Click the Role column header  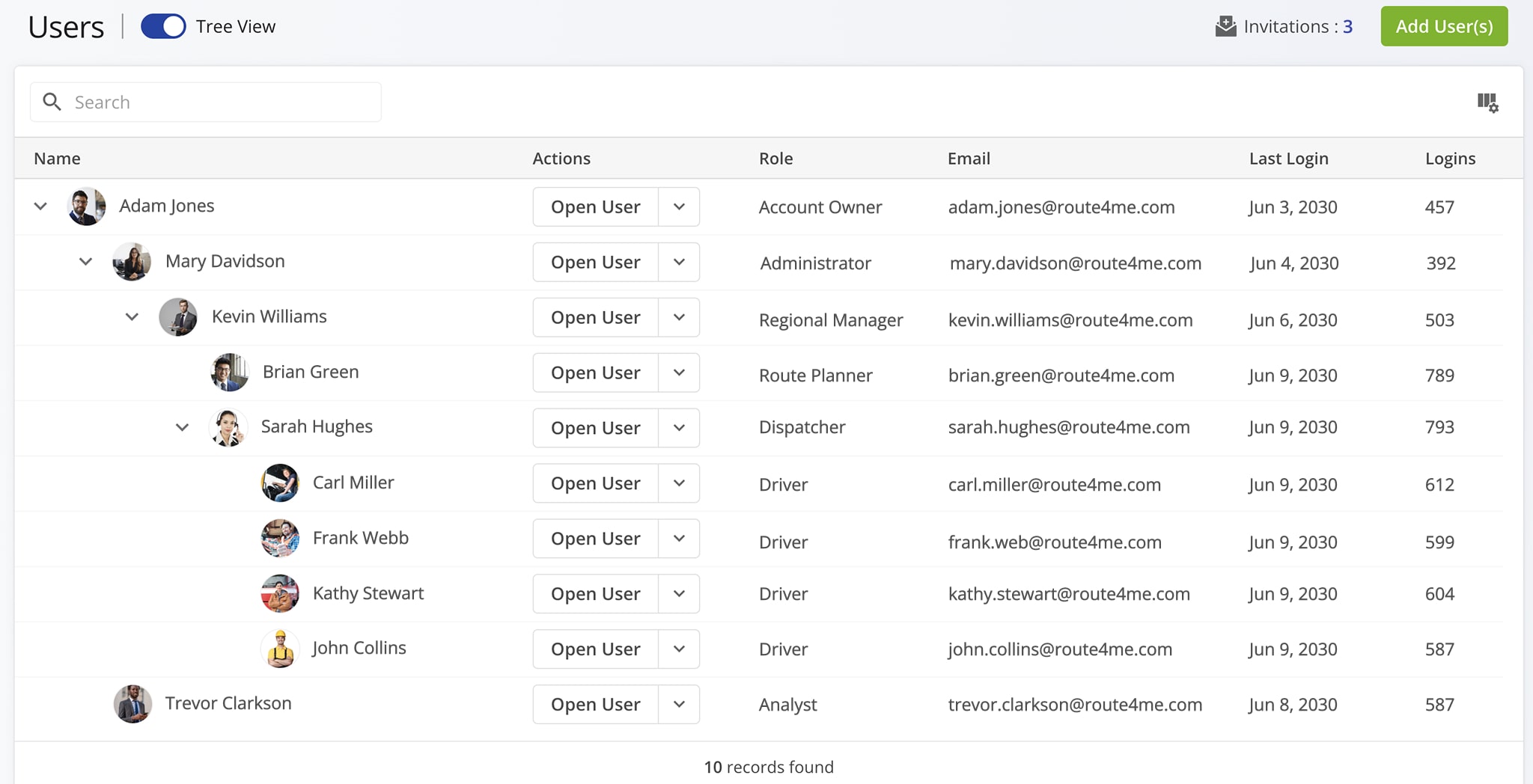click(x=776, y=159)
